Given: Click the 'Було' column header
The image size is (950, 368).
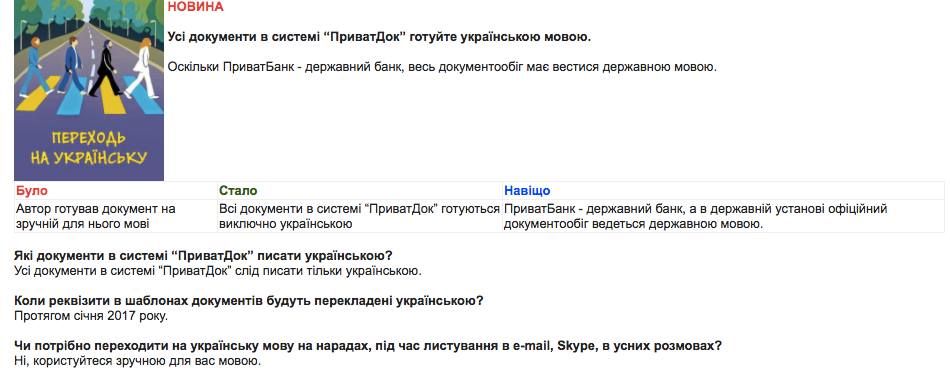Looking at the screenshot, I should pyautogui.click(x=32, y=191).
